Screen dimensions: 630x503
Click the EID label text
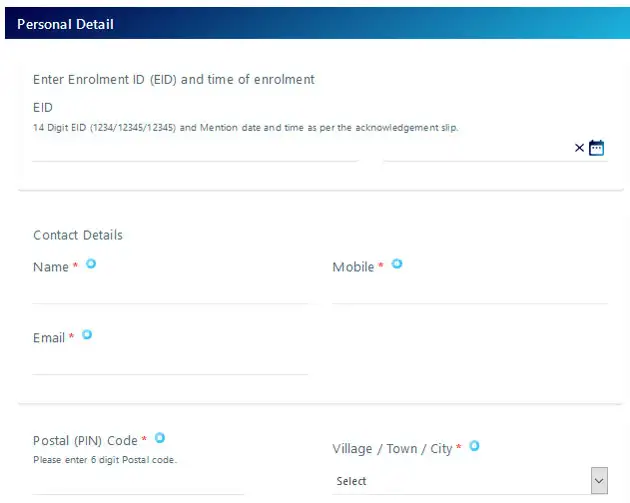(43, 107)
